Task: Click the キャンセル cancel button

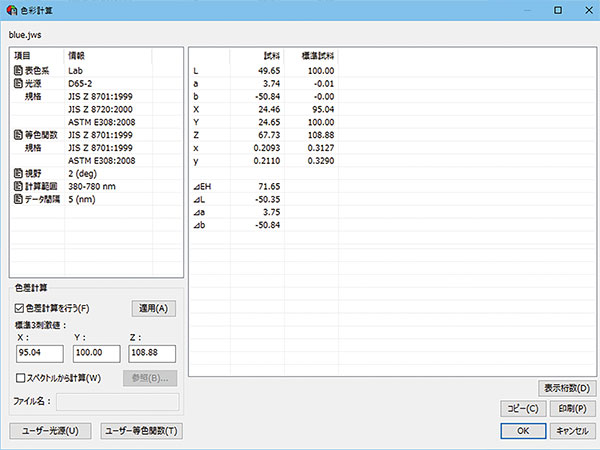Action: [573, 431]
